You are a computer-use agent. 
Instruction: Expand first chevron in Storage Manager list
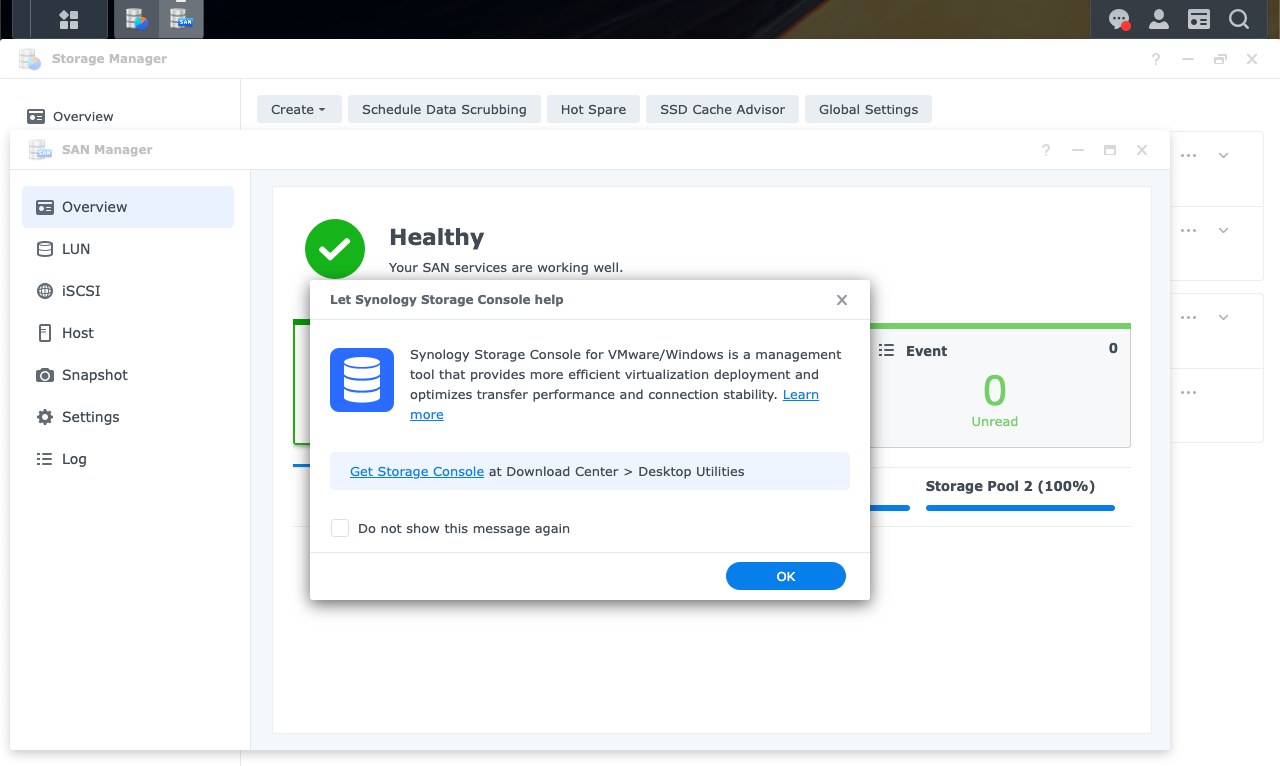tap(1223, 155)
